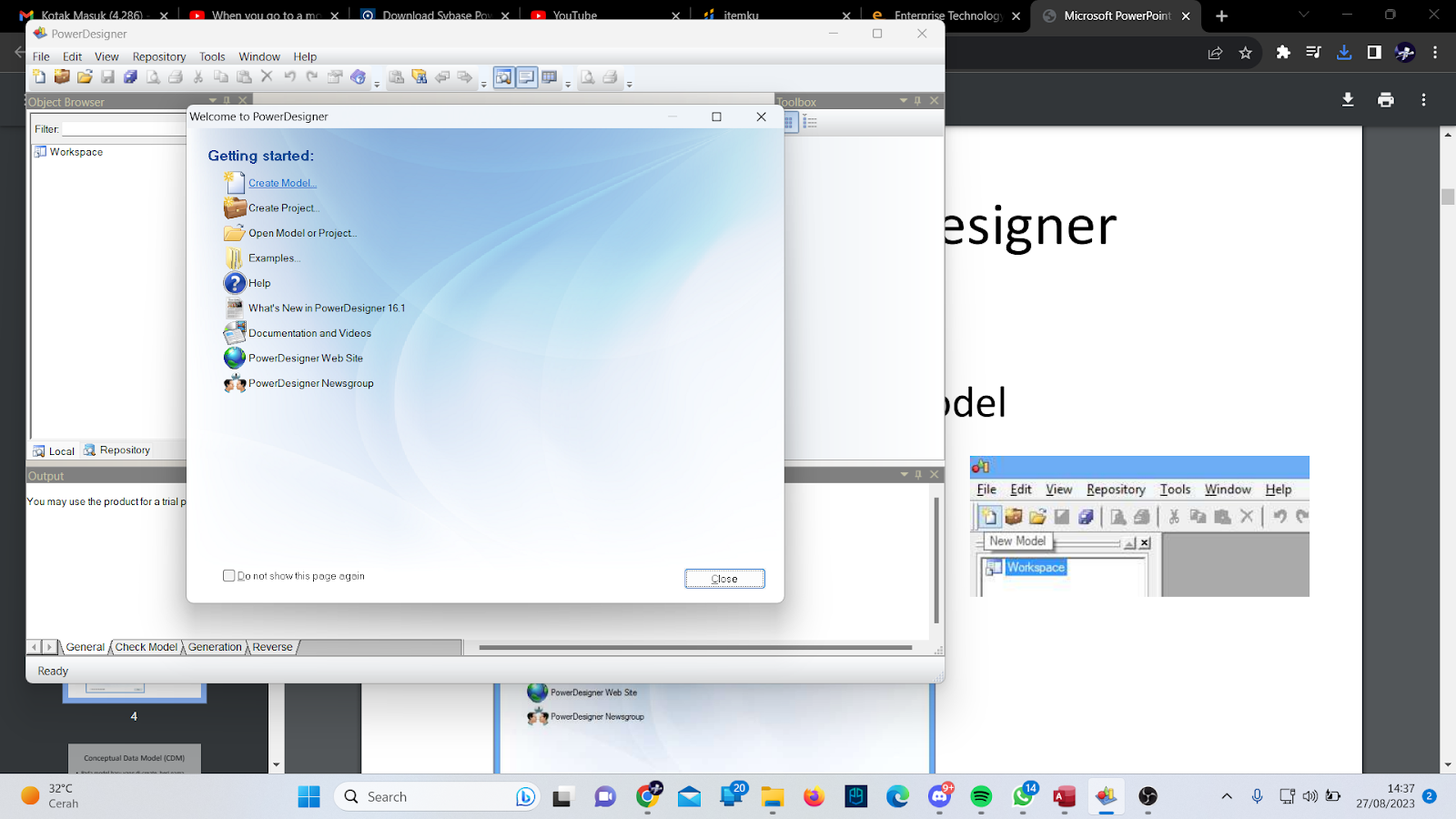Open standard toolbar overflow options arrow
Screen dimensions: 1456x819
[377, 84]
